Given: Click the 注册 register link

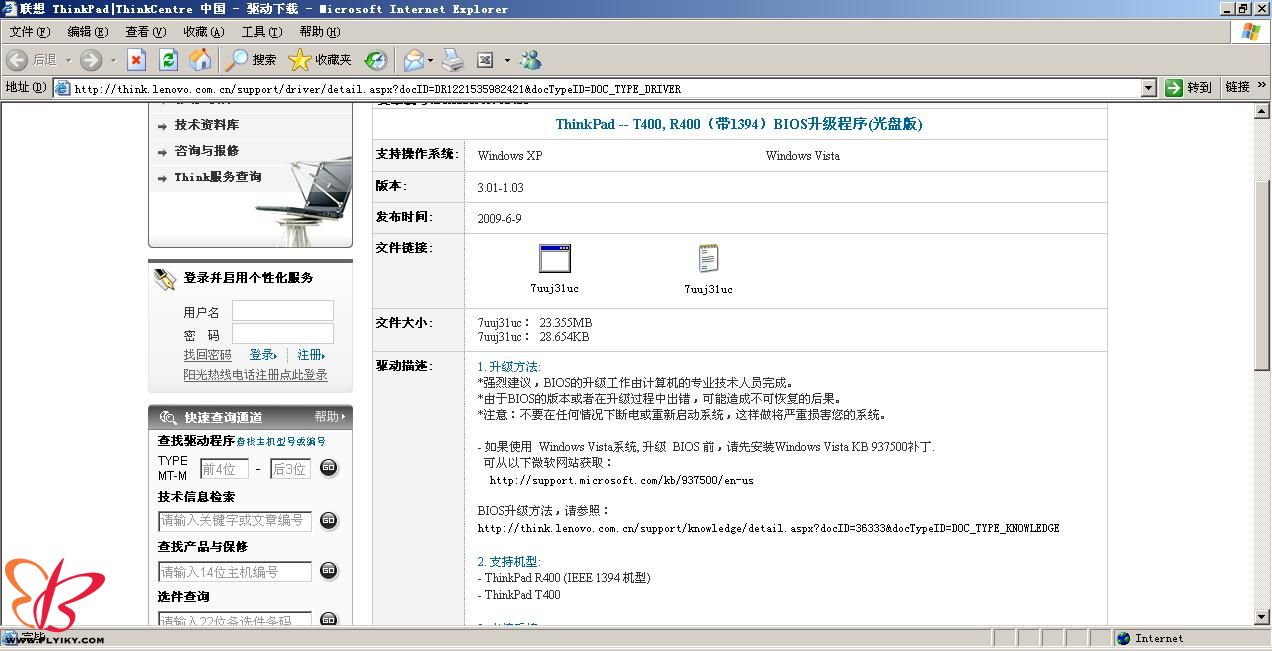Looking at the screenshot, I should pos(311,355).
